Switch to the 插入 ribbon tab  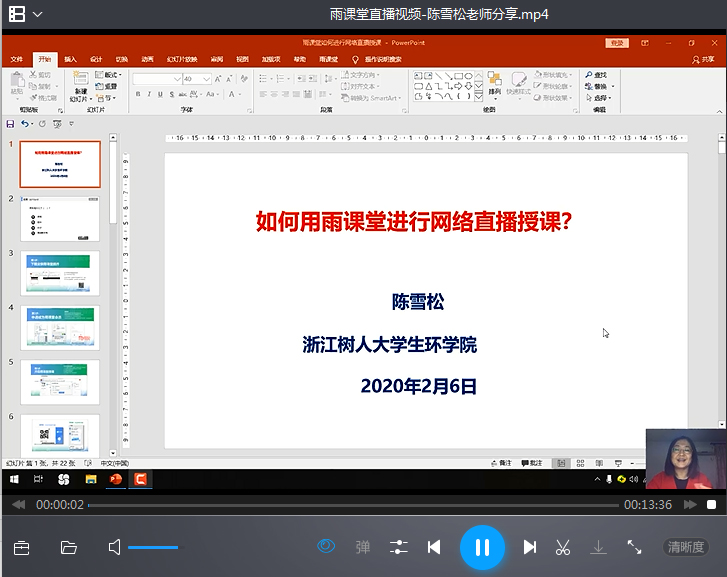(x=70, y=59)
